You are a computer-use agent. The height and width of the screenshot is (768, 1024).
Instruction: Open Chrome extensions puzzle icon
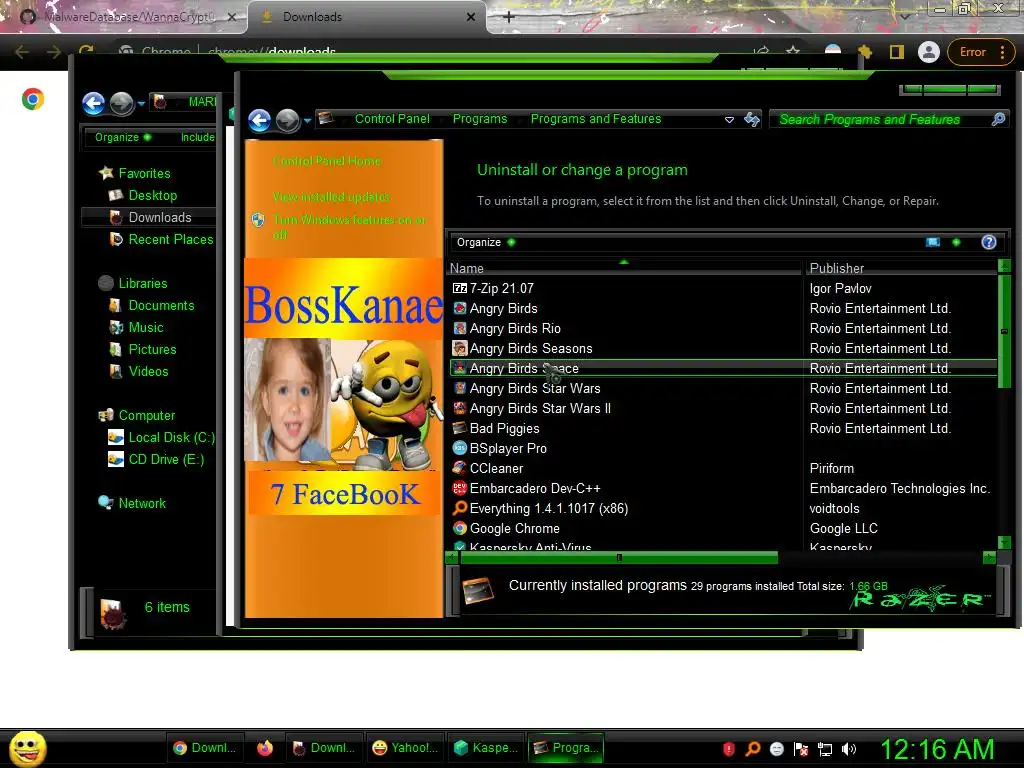click(x=865, y=52)
